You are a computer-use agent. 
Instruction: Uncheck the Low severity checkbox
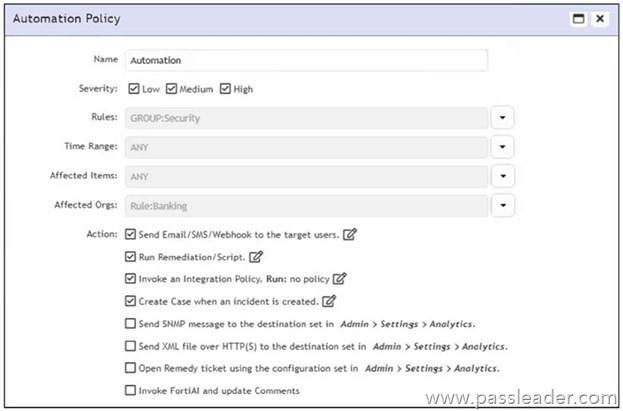(134, 89)
